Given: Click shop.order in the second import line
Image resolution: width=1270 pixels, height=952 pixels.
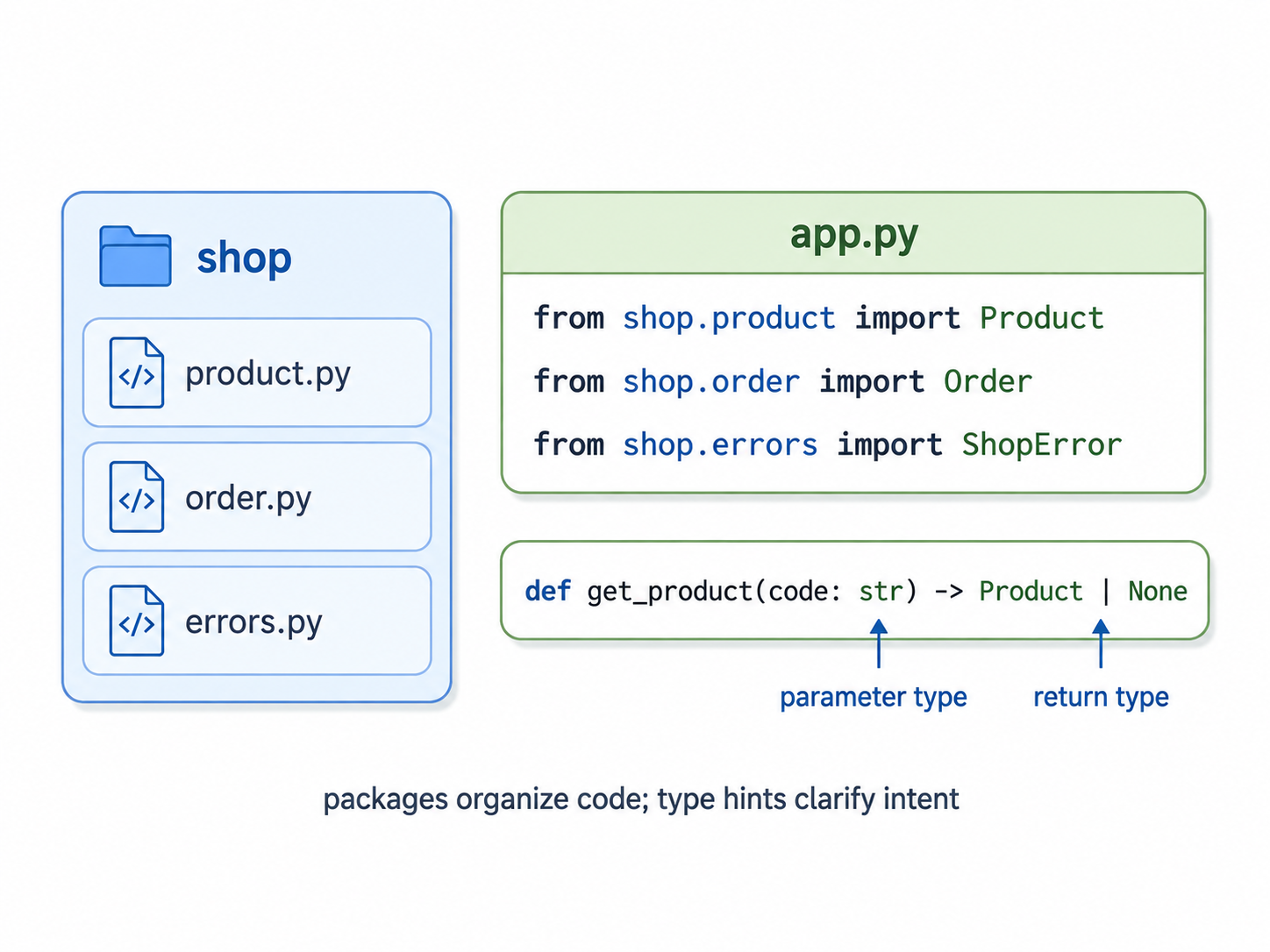Looking at the screenshot, I should pyautogui.click(x=711, y=382).
